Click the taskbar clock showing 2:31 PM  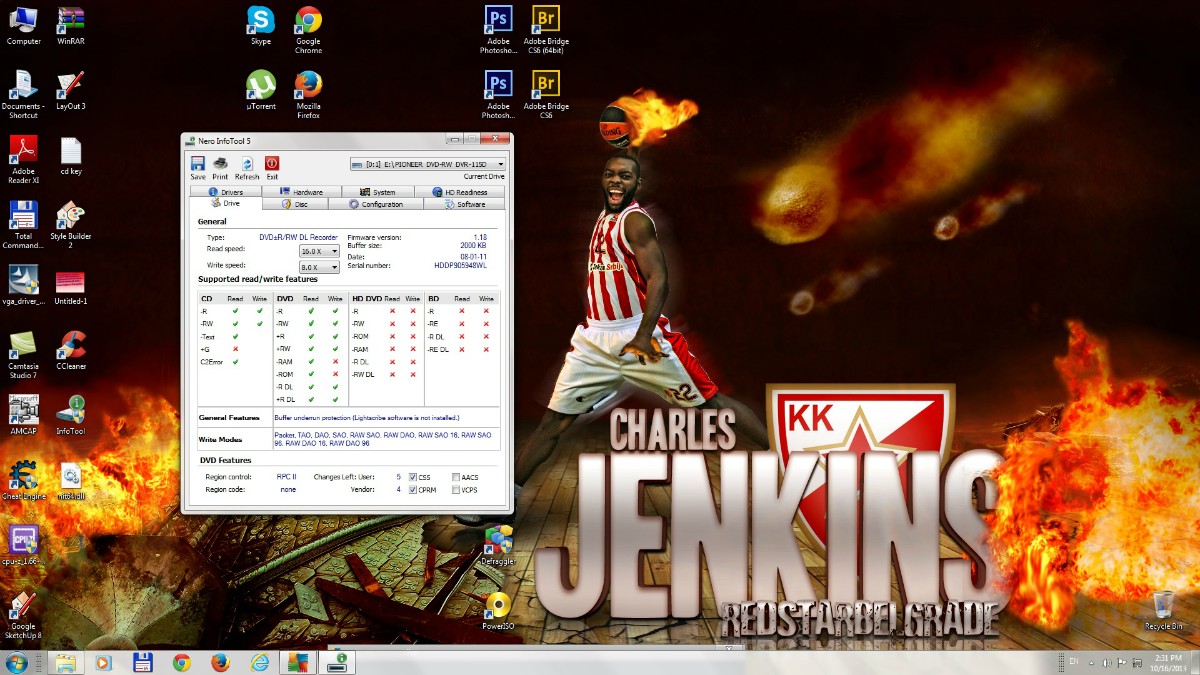pyautogui.click(x=1168, y=662)
